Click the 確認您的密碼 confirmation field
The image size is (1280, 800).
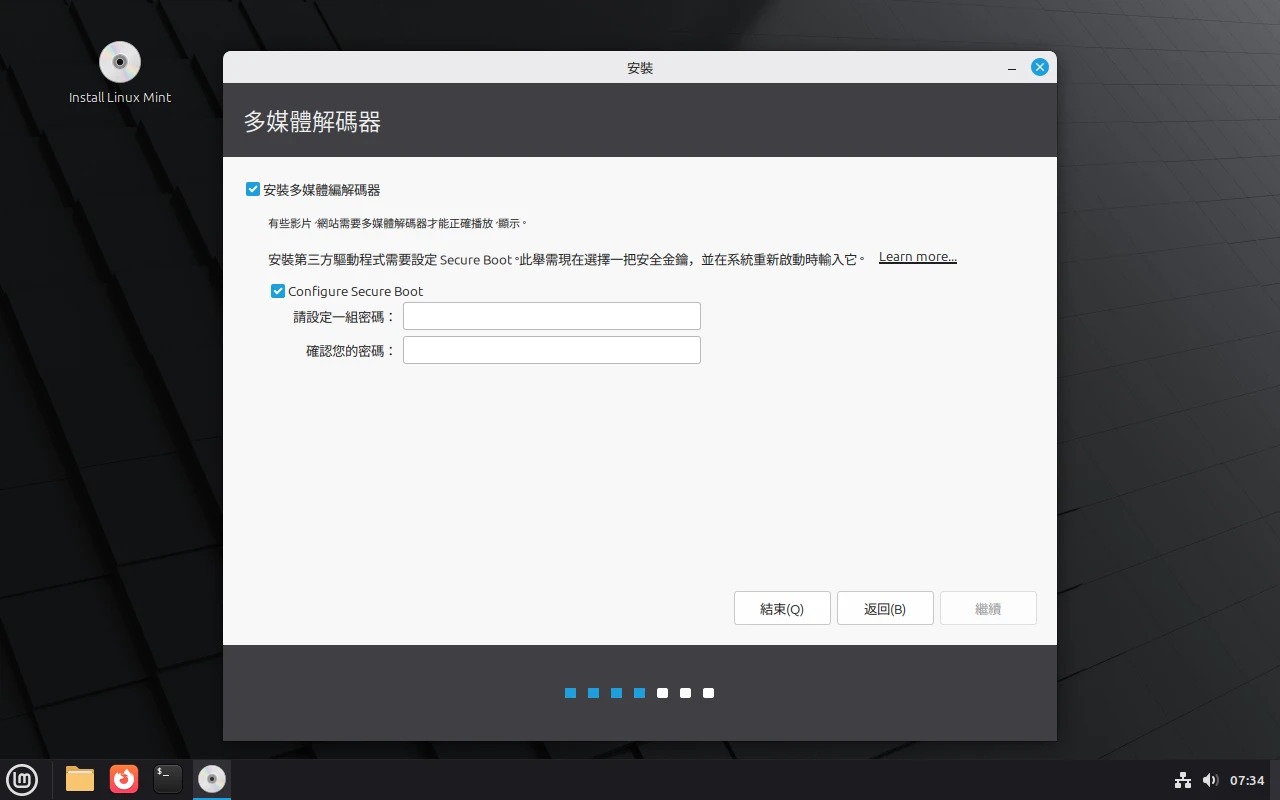(551, 349)
